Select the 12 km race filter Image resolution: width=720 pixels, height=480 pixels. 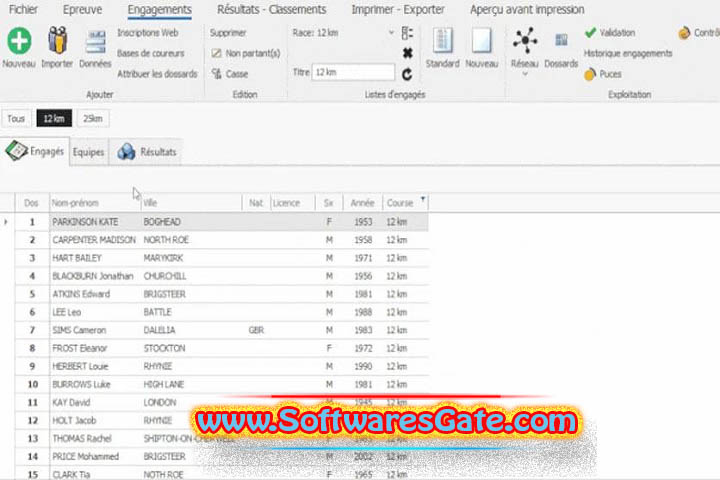click(x=54, y=119)
